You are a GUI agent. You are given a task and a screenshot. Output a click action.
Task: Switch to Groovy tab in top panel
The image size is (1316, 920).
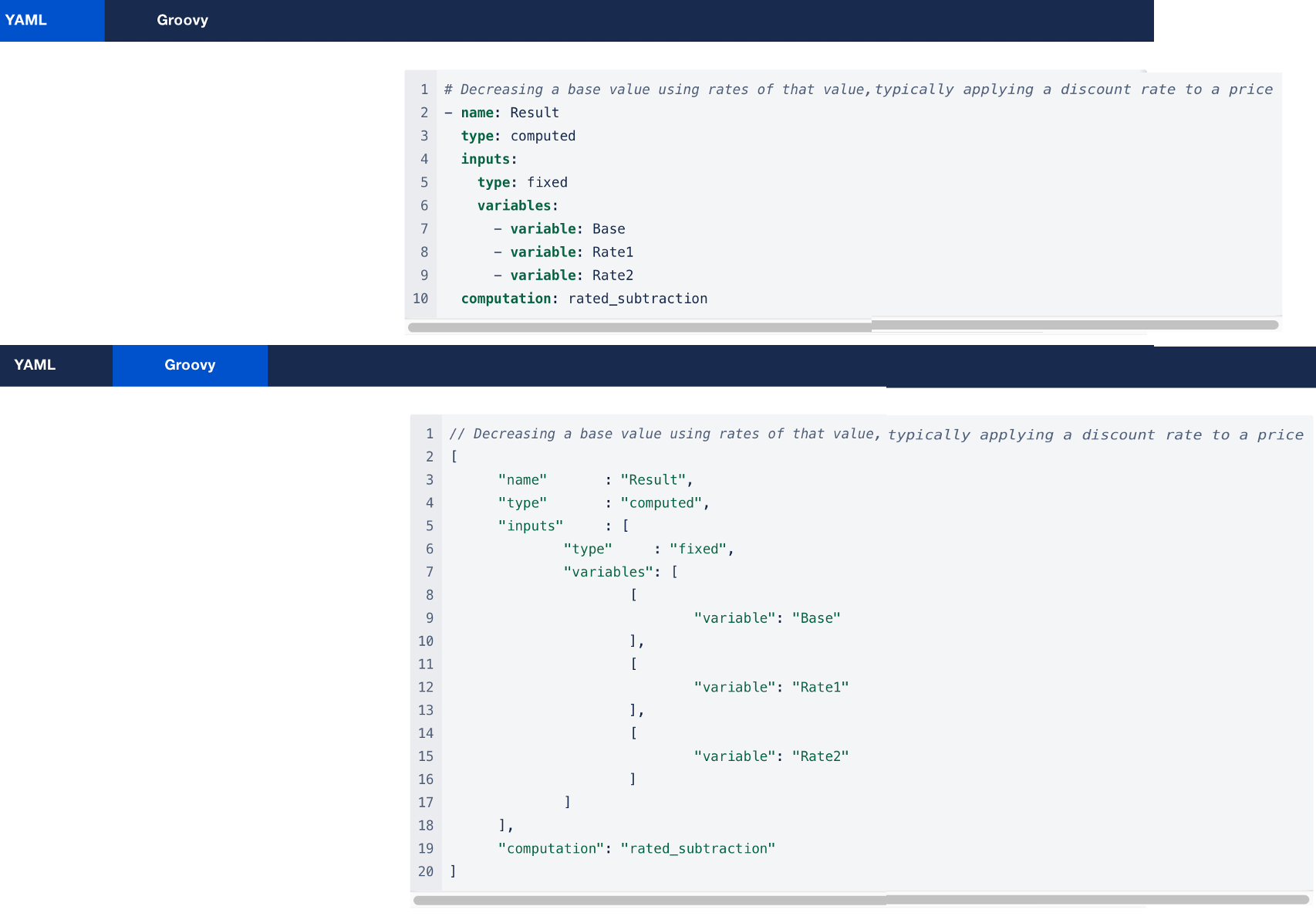182,20
